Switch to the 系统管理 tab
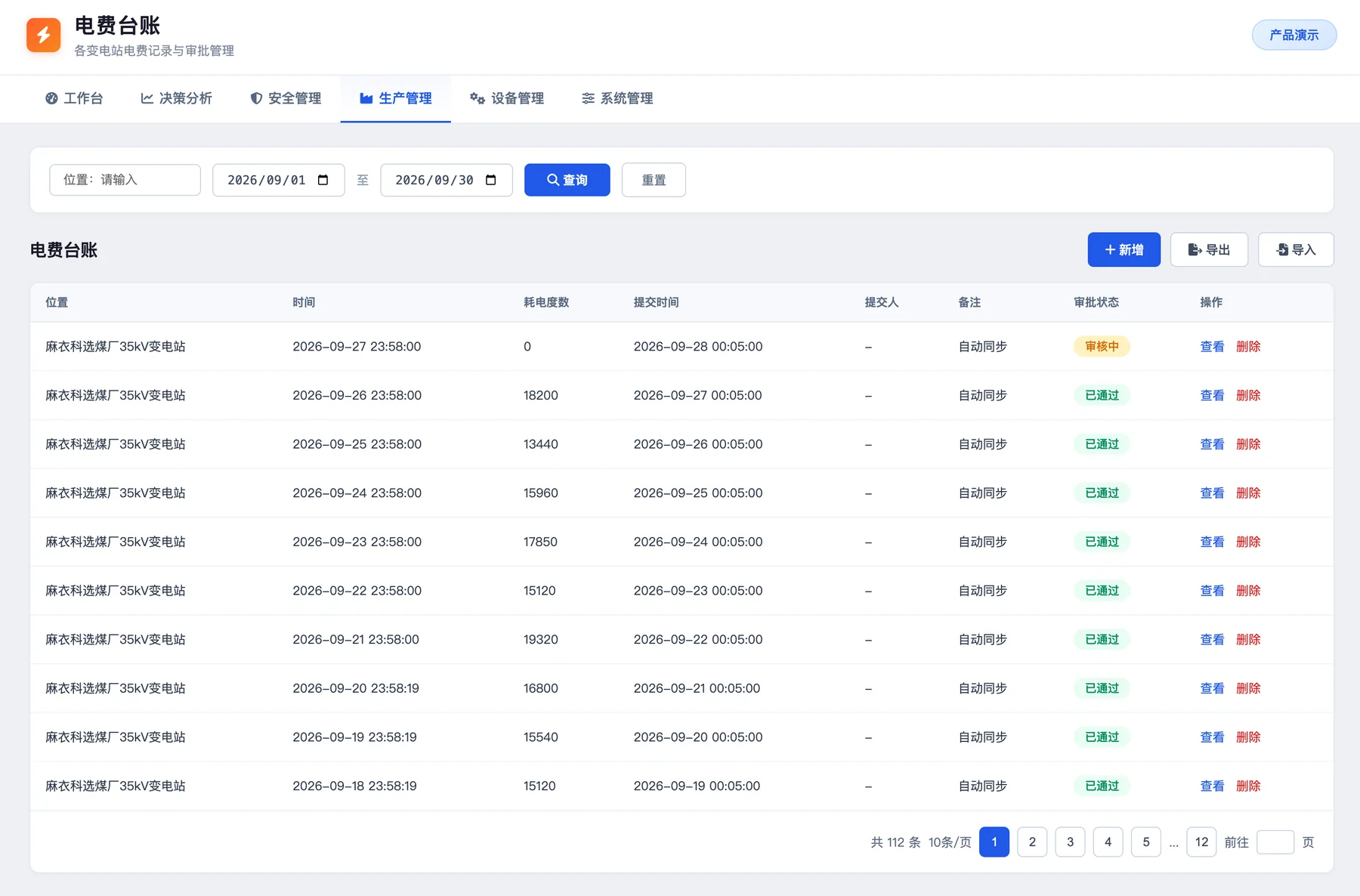The image size is (1360, 896). pos(617,98)
